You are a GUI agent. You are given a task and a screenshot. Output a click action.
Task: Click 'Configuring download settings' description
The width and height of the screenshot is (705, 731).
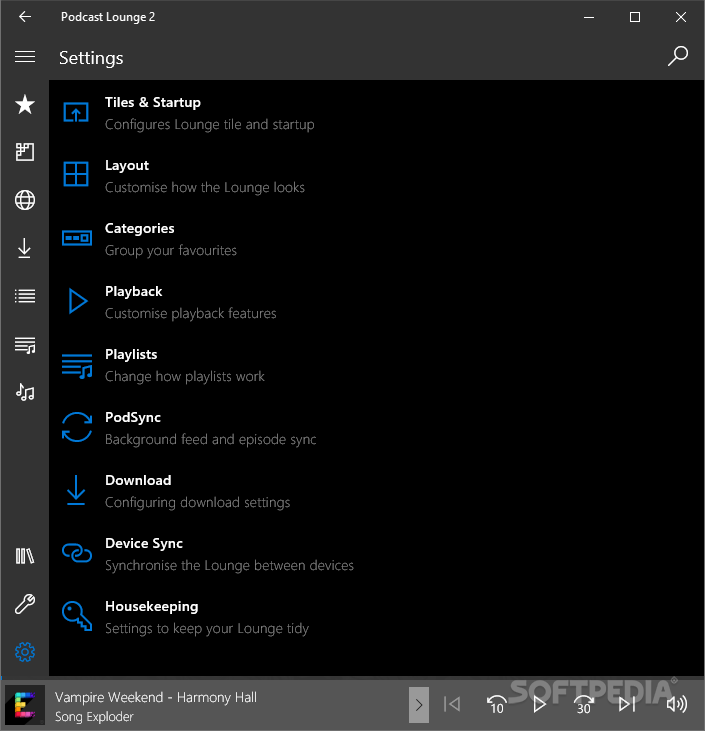pos(197,502)
